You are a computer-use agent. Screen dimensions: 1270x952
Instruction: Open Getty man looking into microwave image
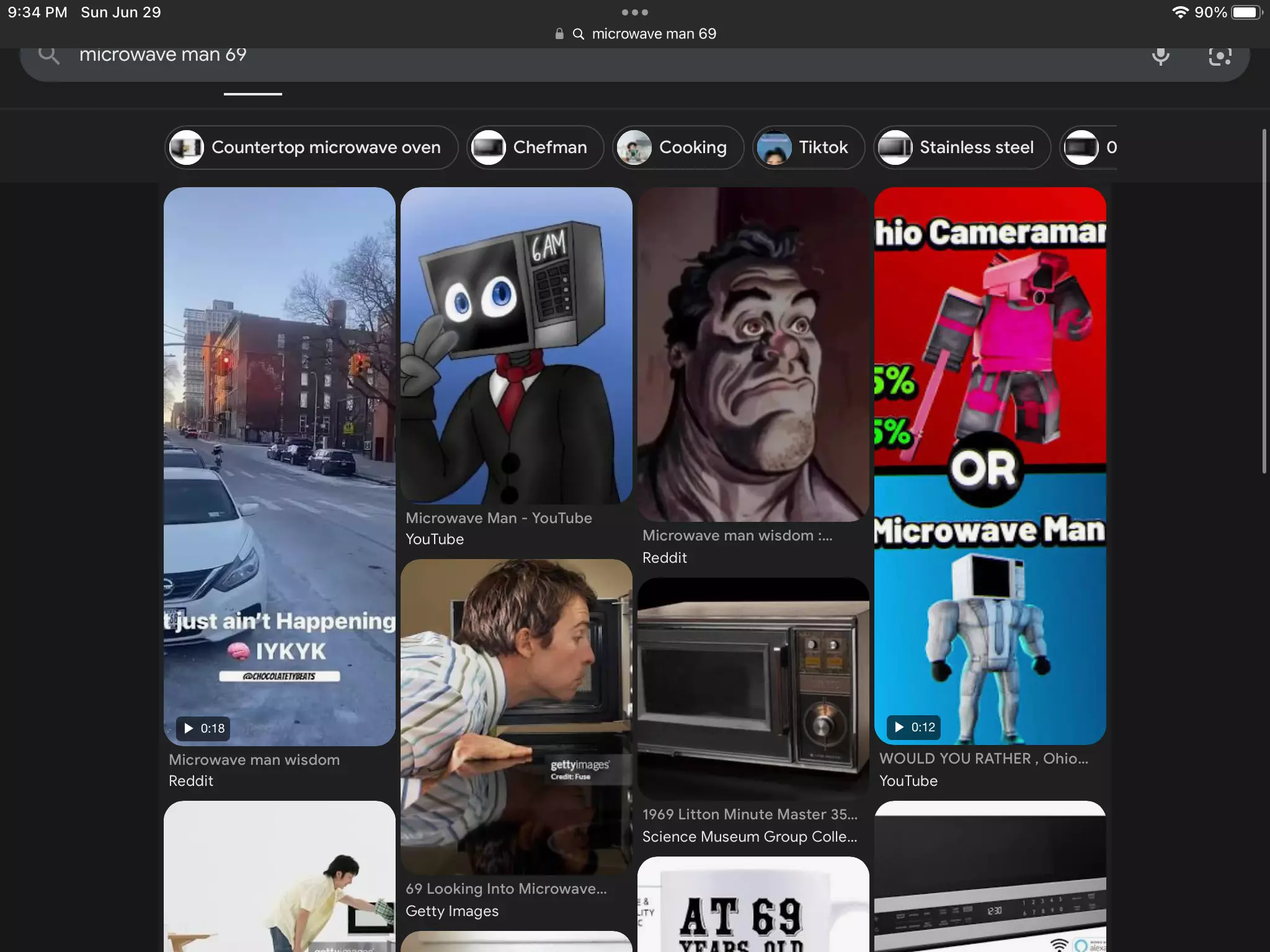tap(516, 716)
